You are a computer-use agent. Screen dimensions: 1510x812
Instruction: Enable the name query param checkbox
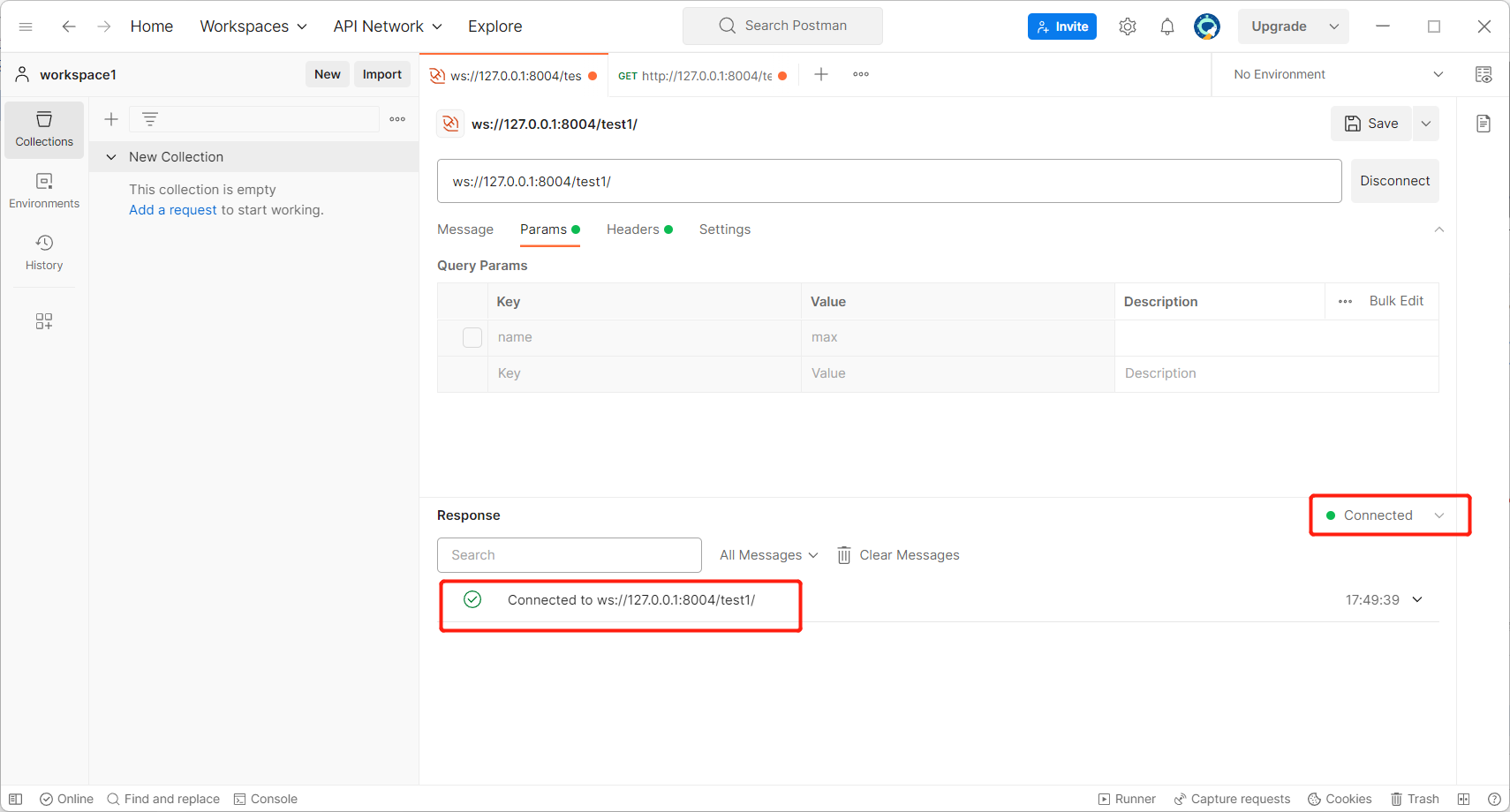[x=472, y=337]
